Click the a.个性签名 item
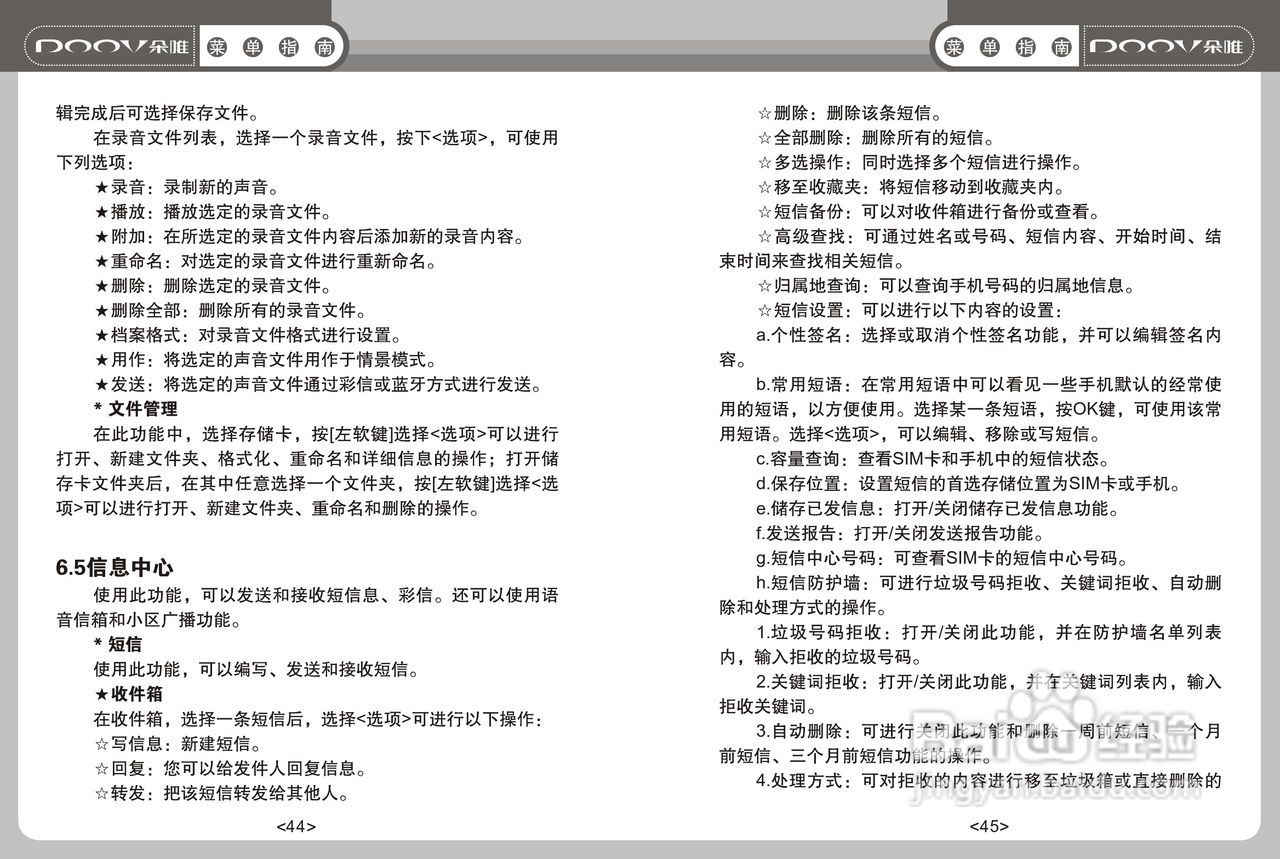The image size is (1280, 859). tap(970, 348)
